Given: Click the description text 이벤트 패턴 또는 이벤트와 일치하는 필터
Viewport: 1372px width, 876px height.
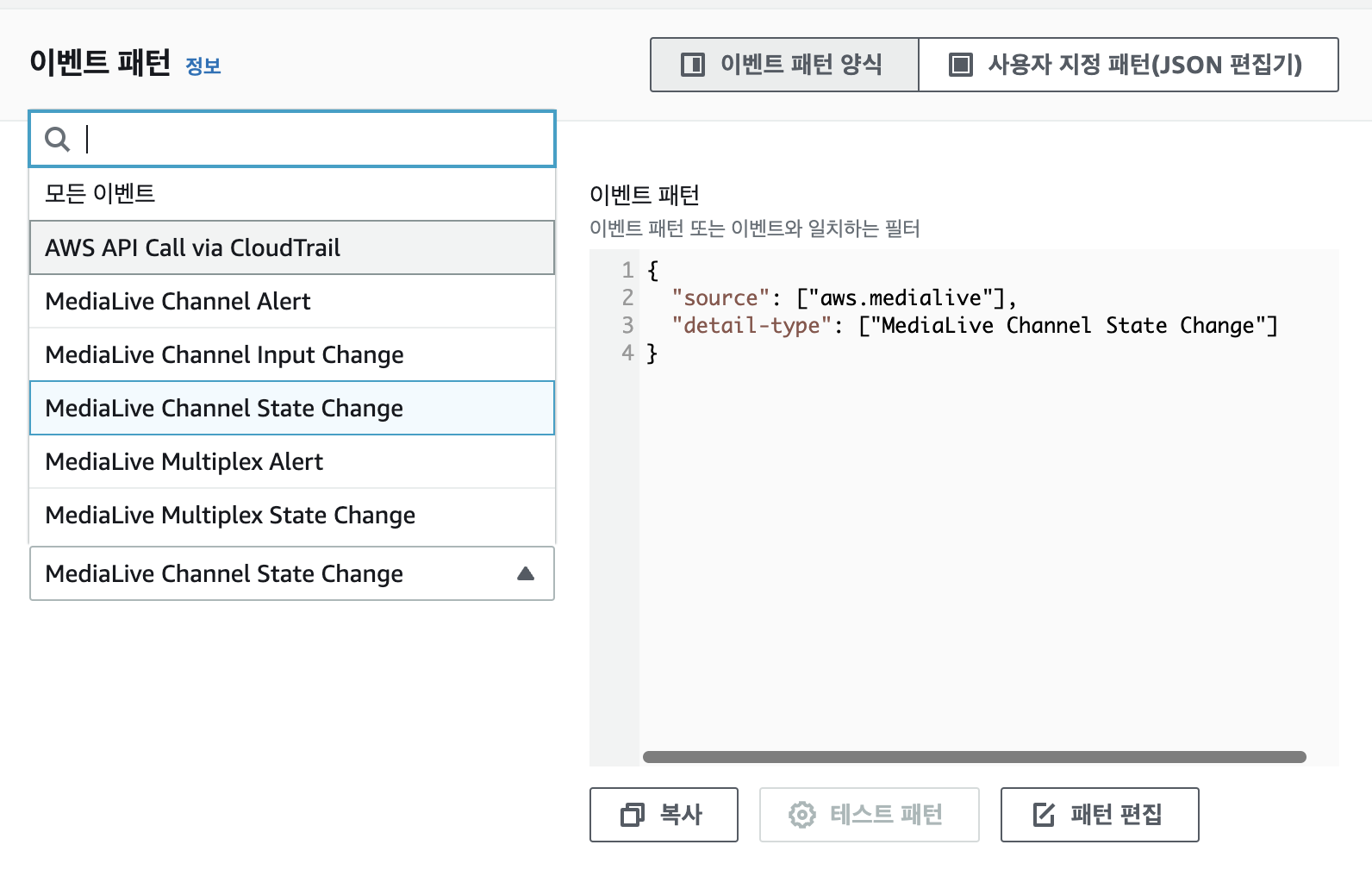Looking at the screenshot, I should click(755, 228).
